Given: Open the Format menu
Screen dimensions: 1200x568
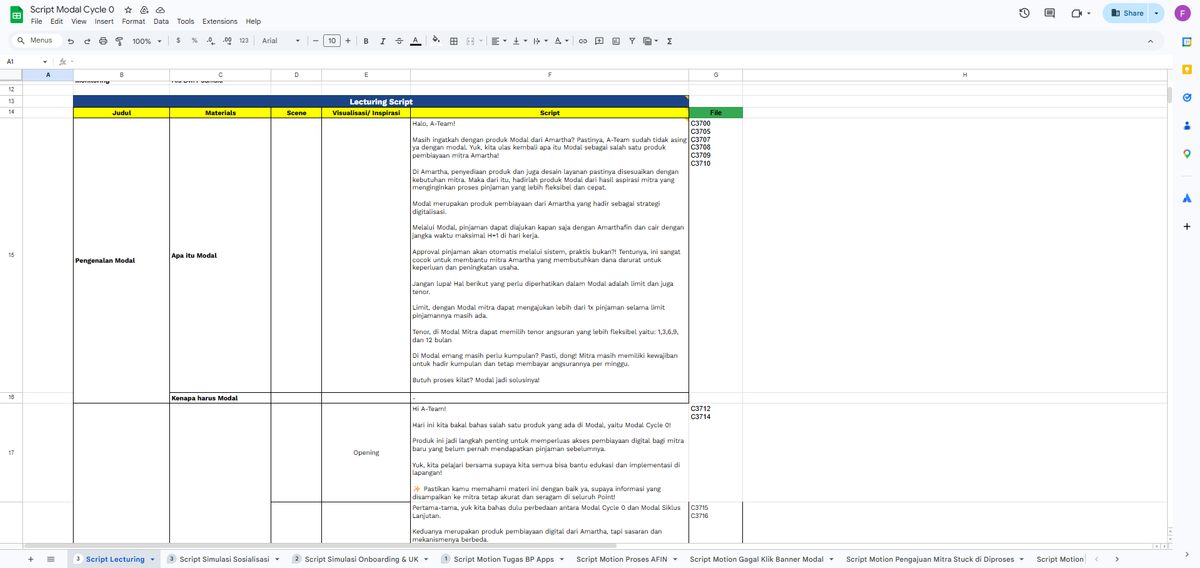Looking at the screenshot, I should (133, 21).
